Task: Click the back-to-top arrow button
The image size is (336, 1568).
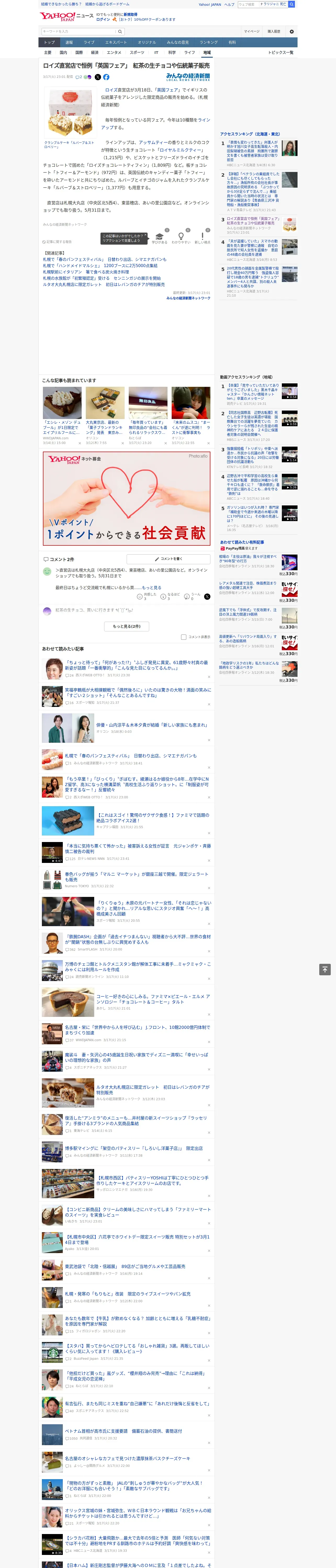Action: [x=324, y=969]
